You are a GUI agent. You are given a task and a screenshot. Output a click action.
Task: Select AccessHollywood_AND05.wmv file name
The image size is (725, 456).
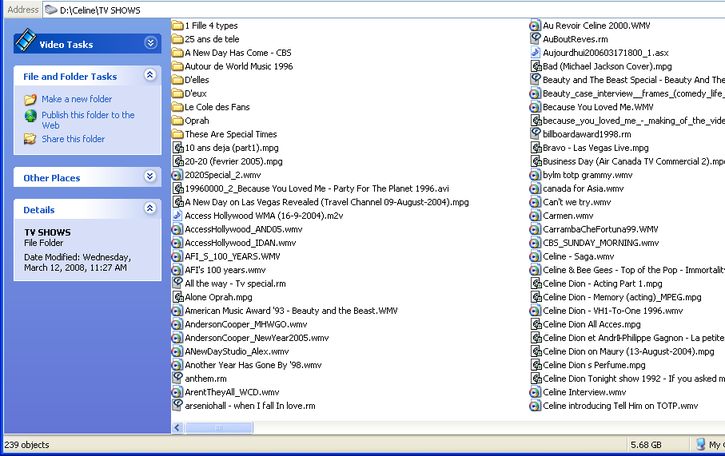pos(243,229)
